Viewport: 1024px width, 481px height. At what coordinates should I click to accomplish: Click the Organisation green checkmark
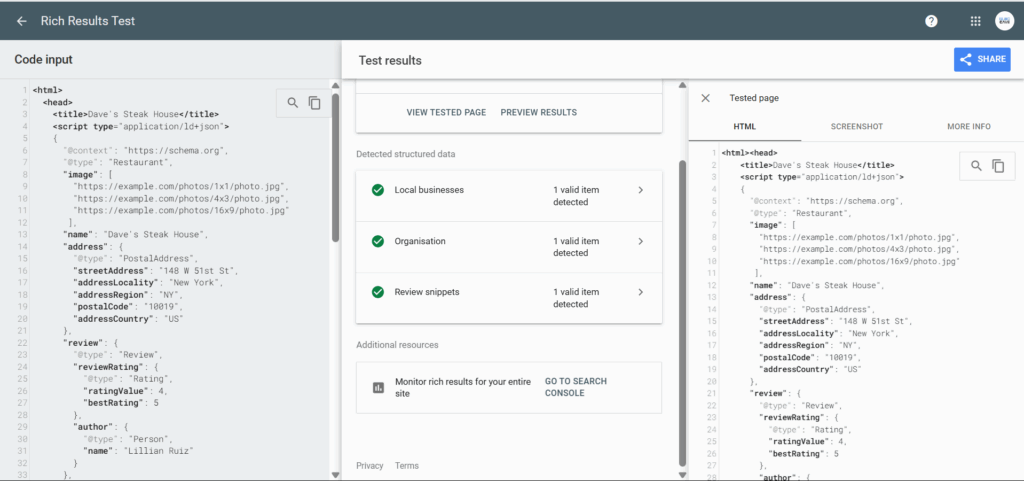click(377, 241)
